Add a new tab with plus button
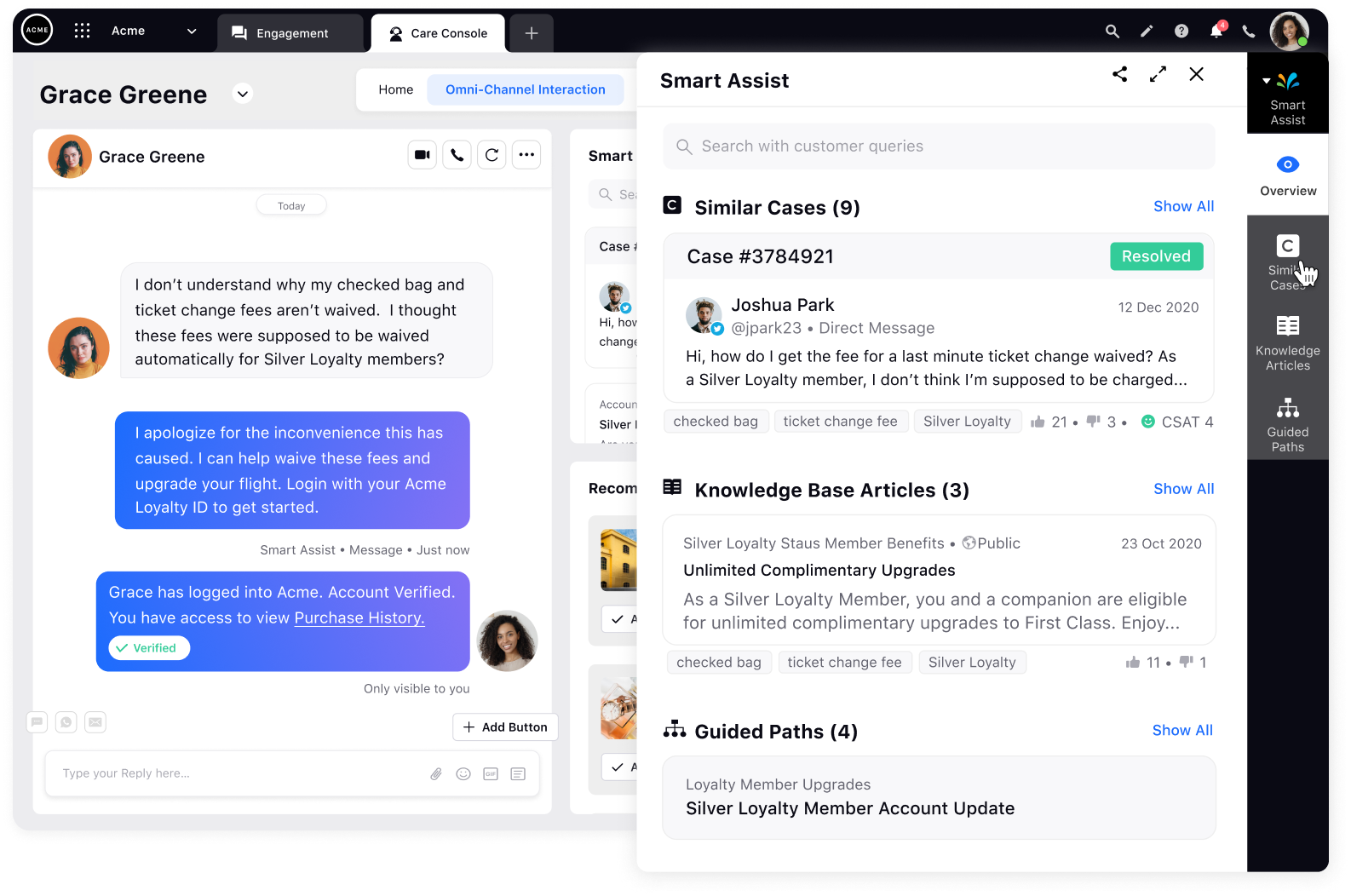Viewport: 1351px width, 896px height. coord(532,33)
